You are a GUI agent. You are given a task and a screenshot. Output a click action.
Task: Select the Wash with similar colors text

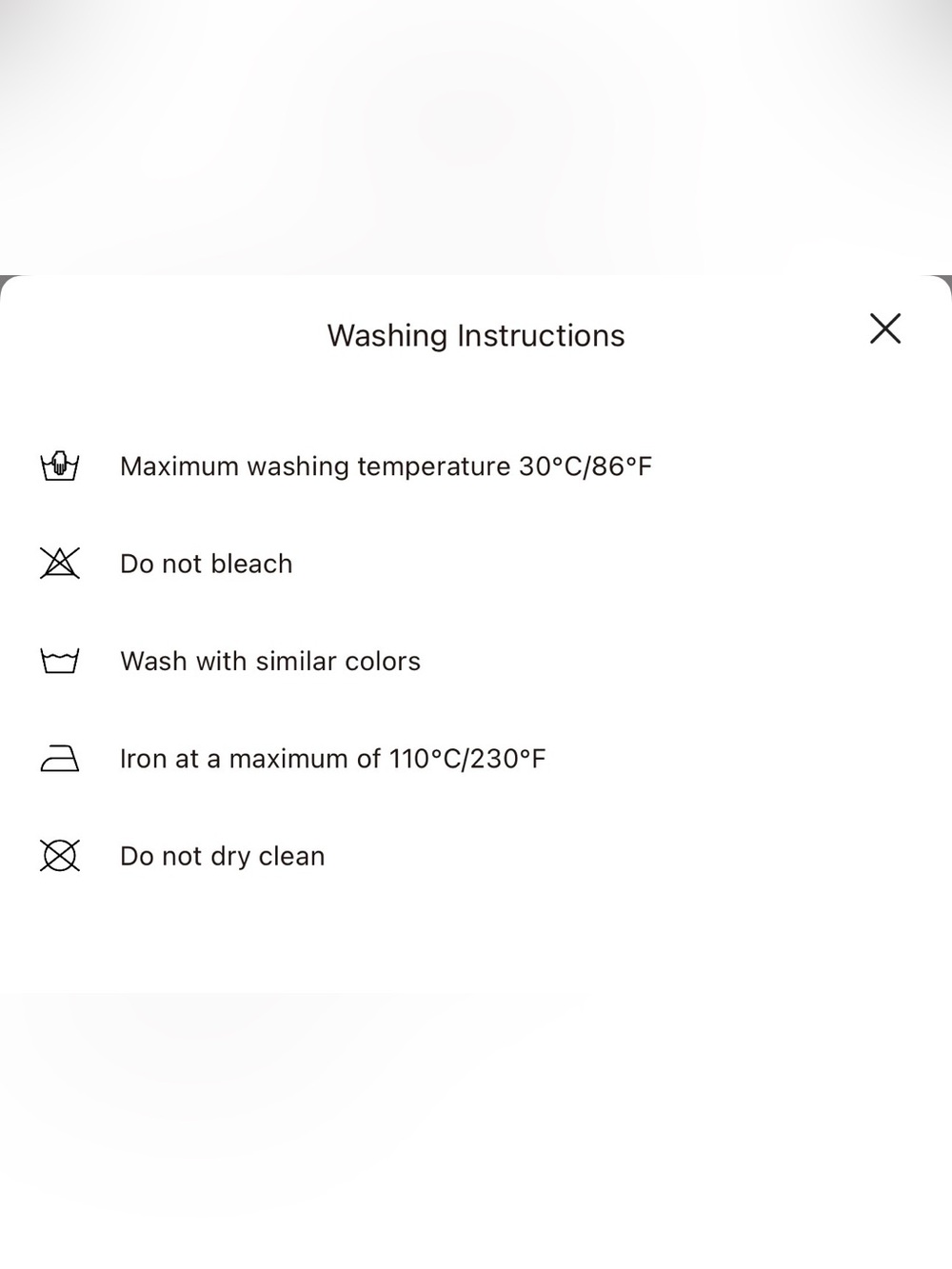coord(270,661)
